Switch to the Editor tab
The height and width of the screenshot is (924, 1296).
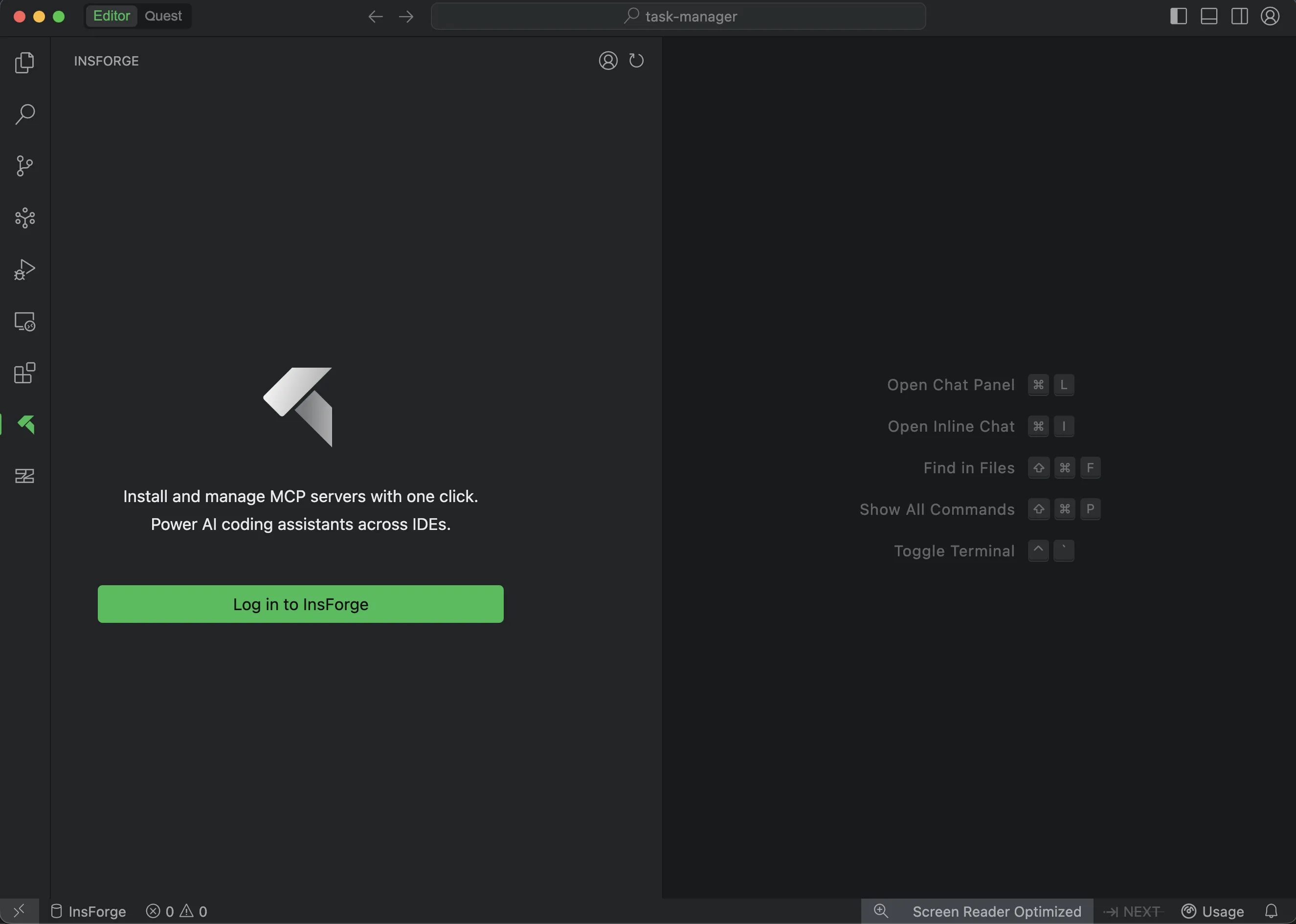coord(112,16)
